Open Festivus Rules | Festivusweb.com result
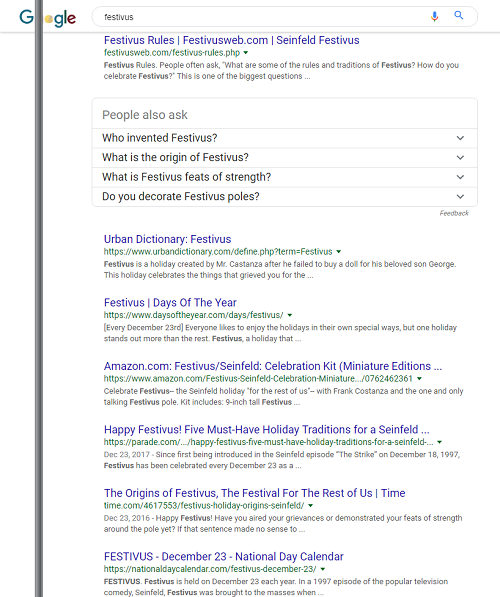This screenshot has width=500, height=597. coord(232,40)
